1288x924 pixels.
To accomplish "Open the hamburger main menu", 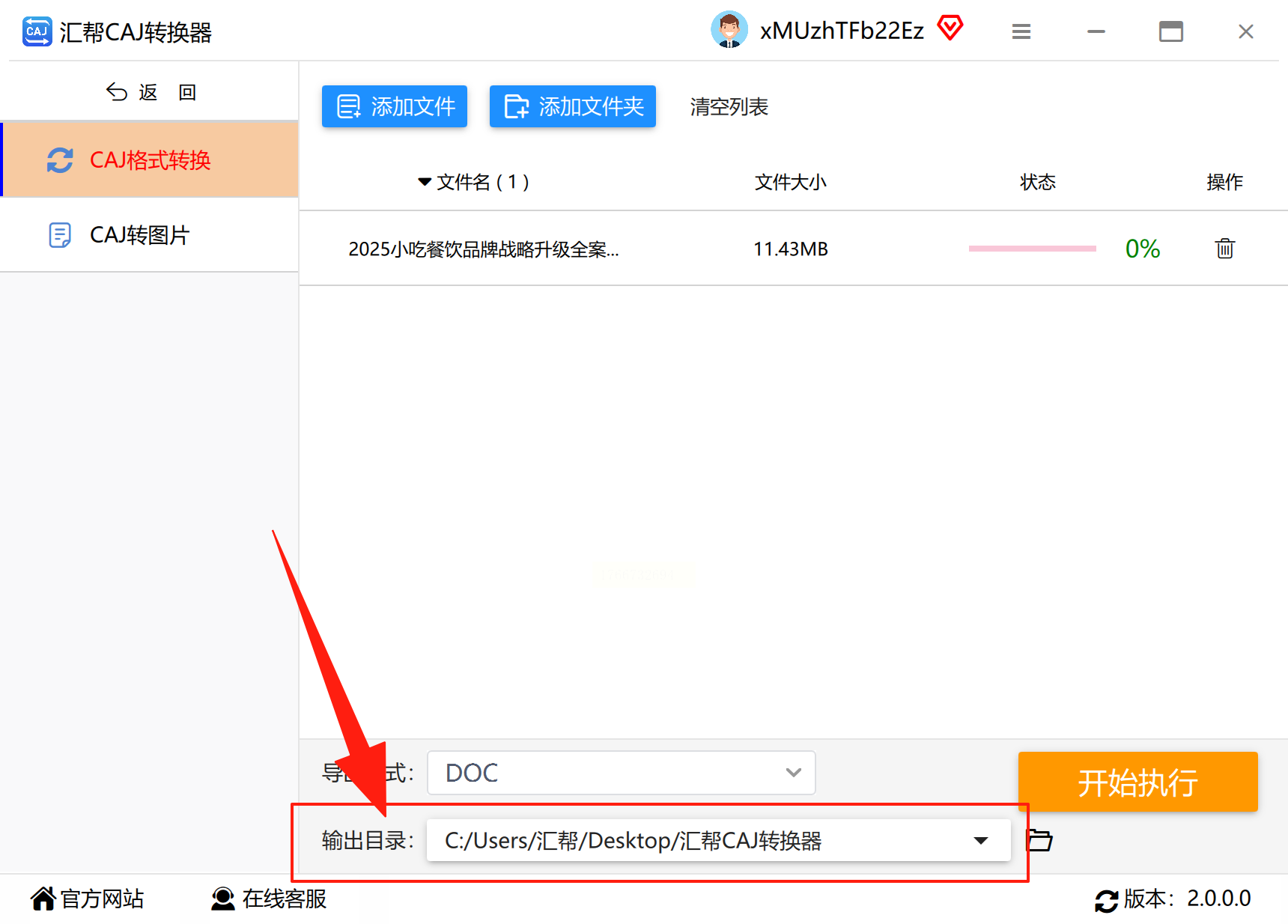I will pyautogui.click(x=1021, y=31).
